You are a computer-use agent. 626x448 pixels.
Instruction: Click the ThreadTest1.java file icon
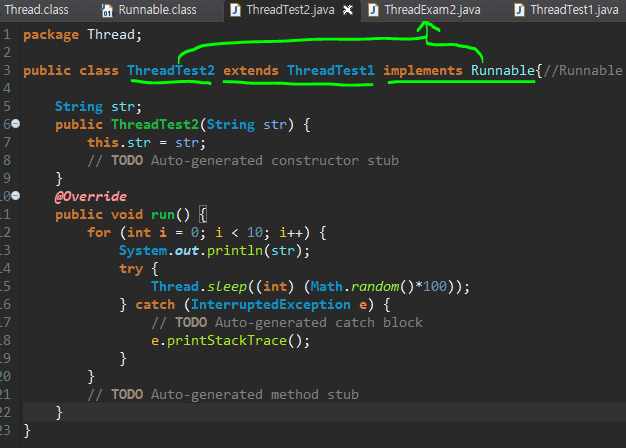(519, 10)
